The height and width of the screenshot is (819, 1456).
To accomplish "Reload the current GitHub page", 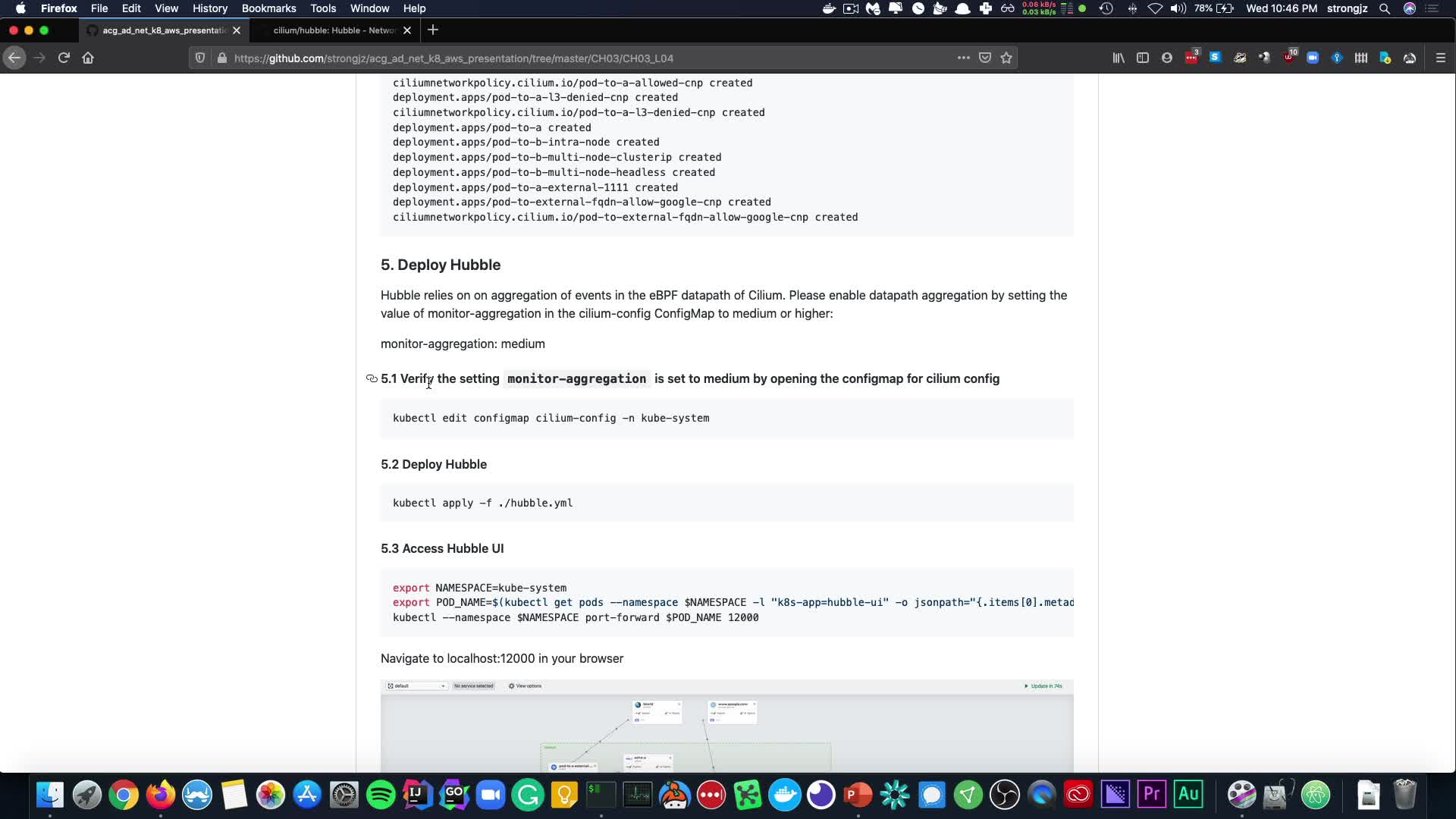I will tap(64, 58).
